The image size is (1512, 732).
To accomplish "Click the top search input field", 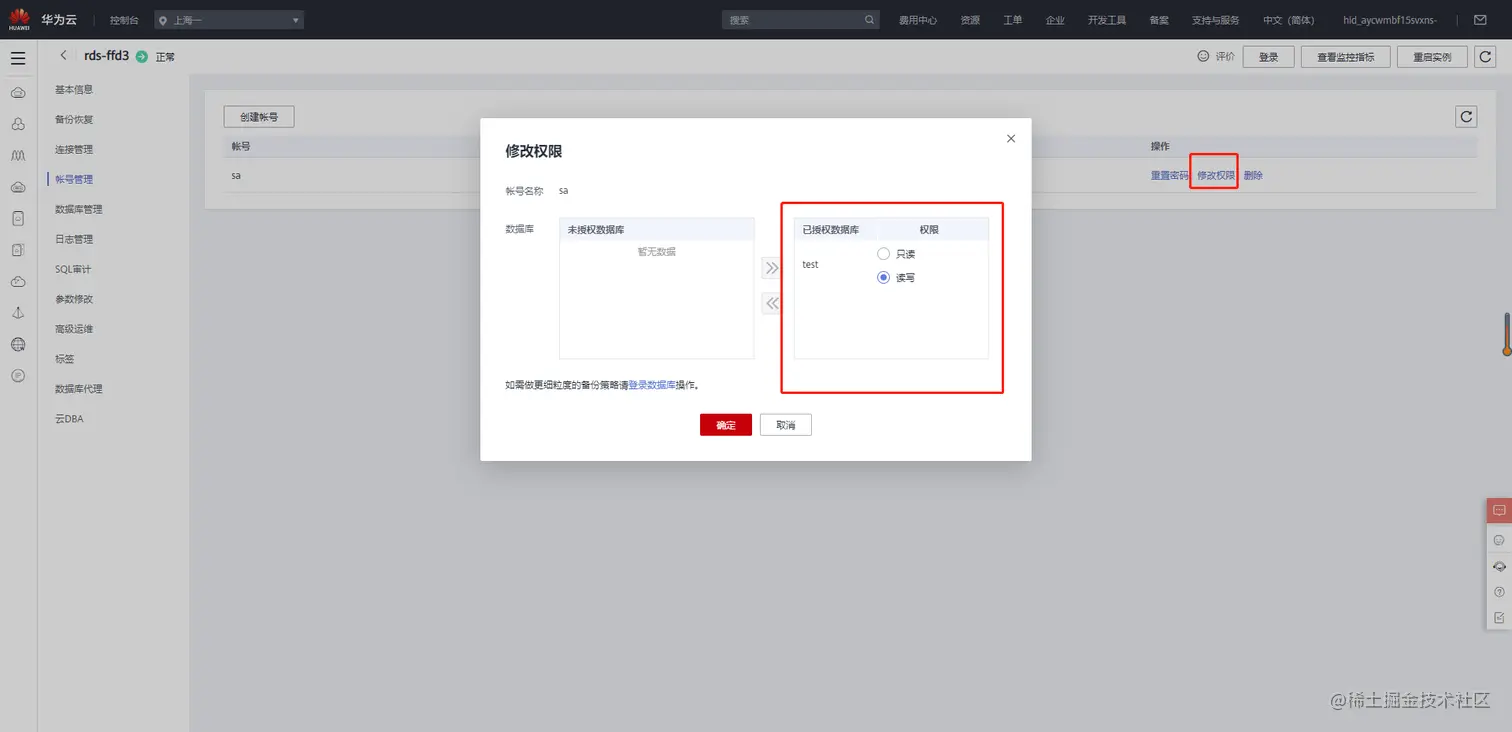I will [790, 19].
